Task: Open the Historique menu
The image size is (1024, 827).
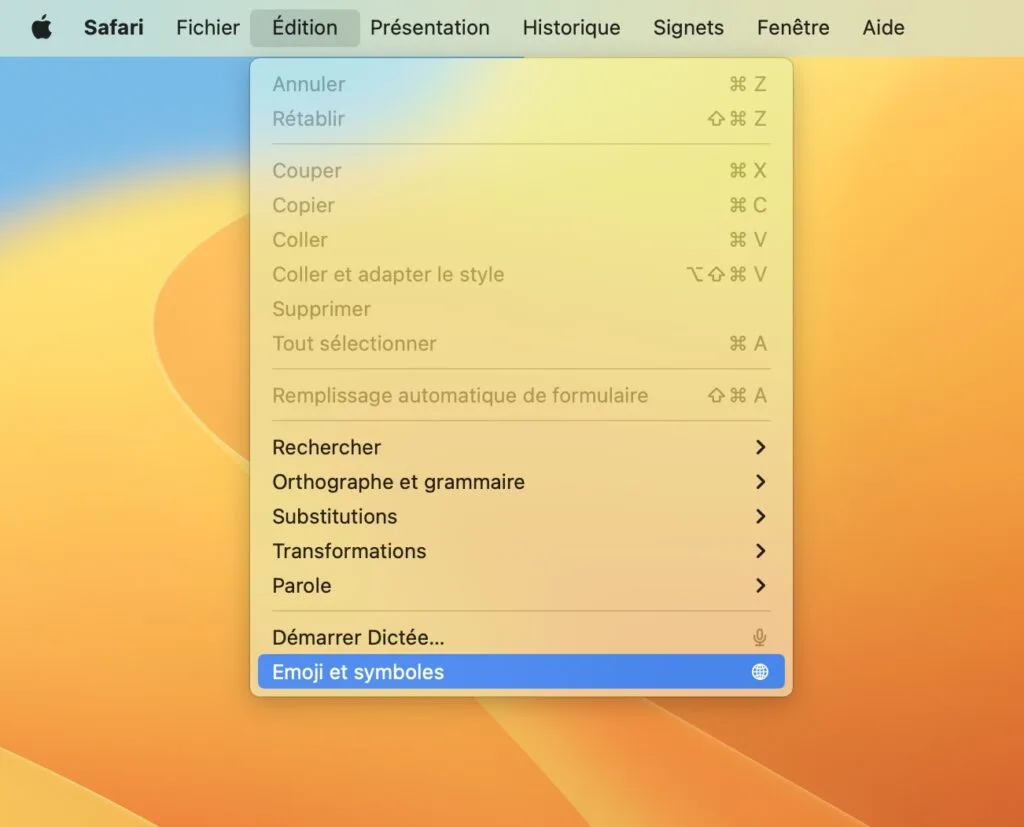Action: click(571, 27)
